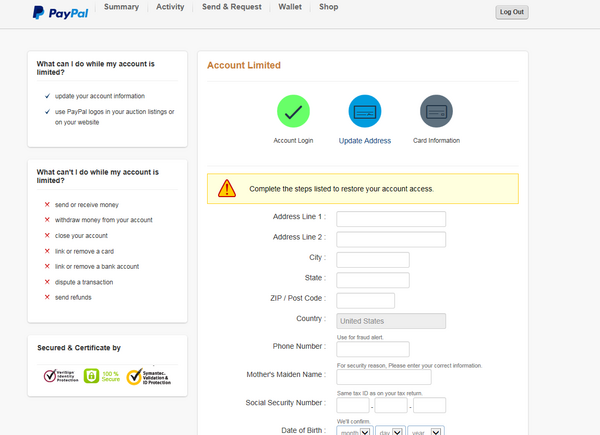Click 'What can I do while' heading
The image size is (600, 435).
[96, 68]
